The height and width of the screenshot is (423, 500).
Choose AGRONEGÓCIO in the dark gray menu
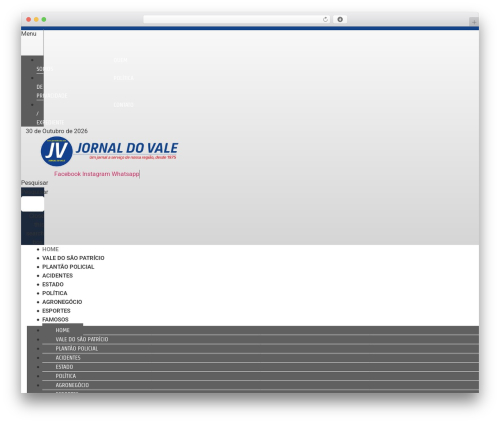72,385
